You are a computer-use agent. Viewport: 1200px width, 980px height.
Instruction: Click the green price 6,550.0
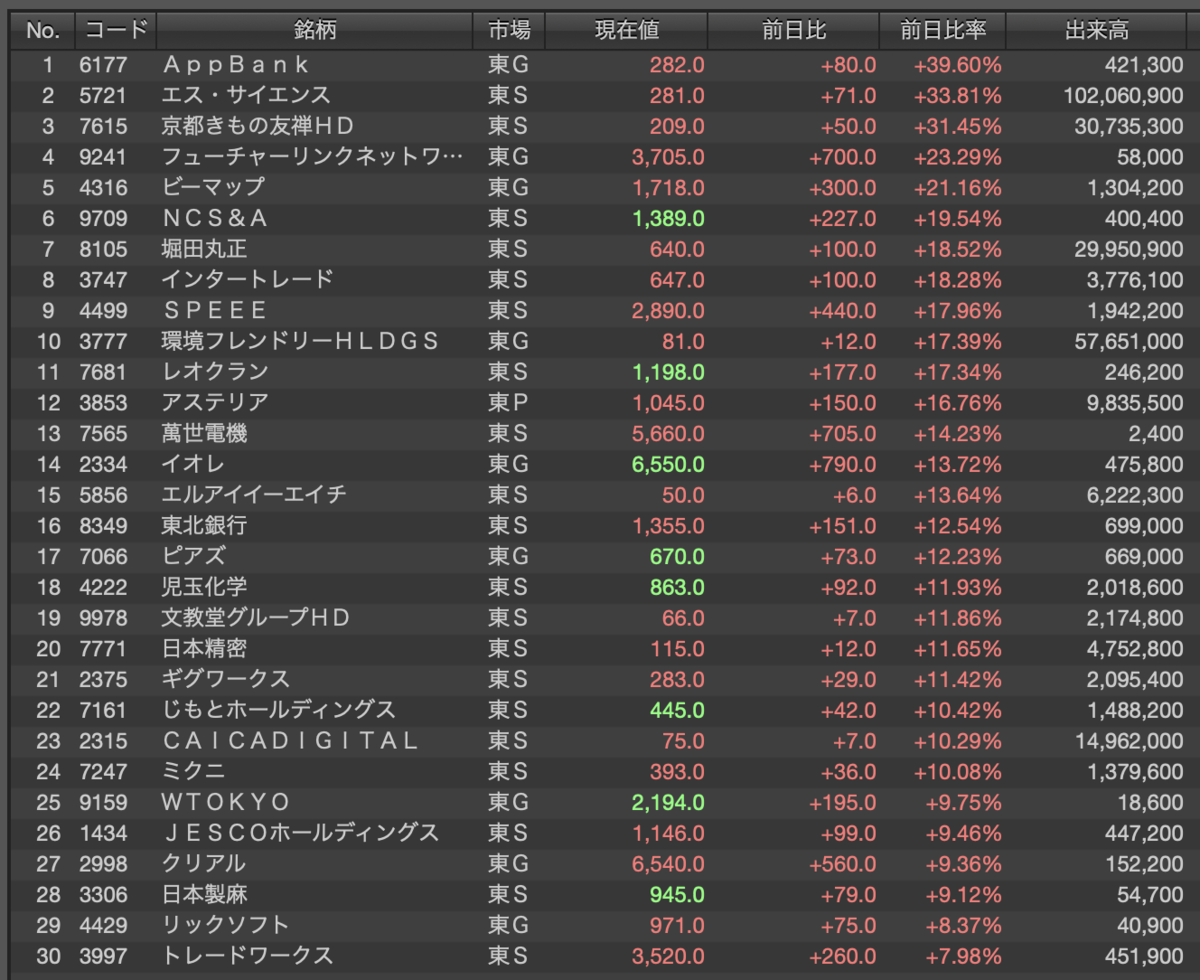tap(668, 464)
